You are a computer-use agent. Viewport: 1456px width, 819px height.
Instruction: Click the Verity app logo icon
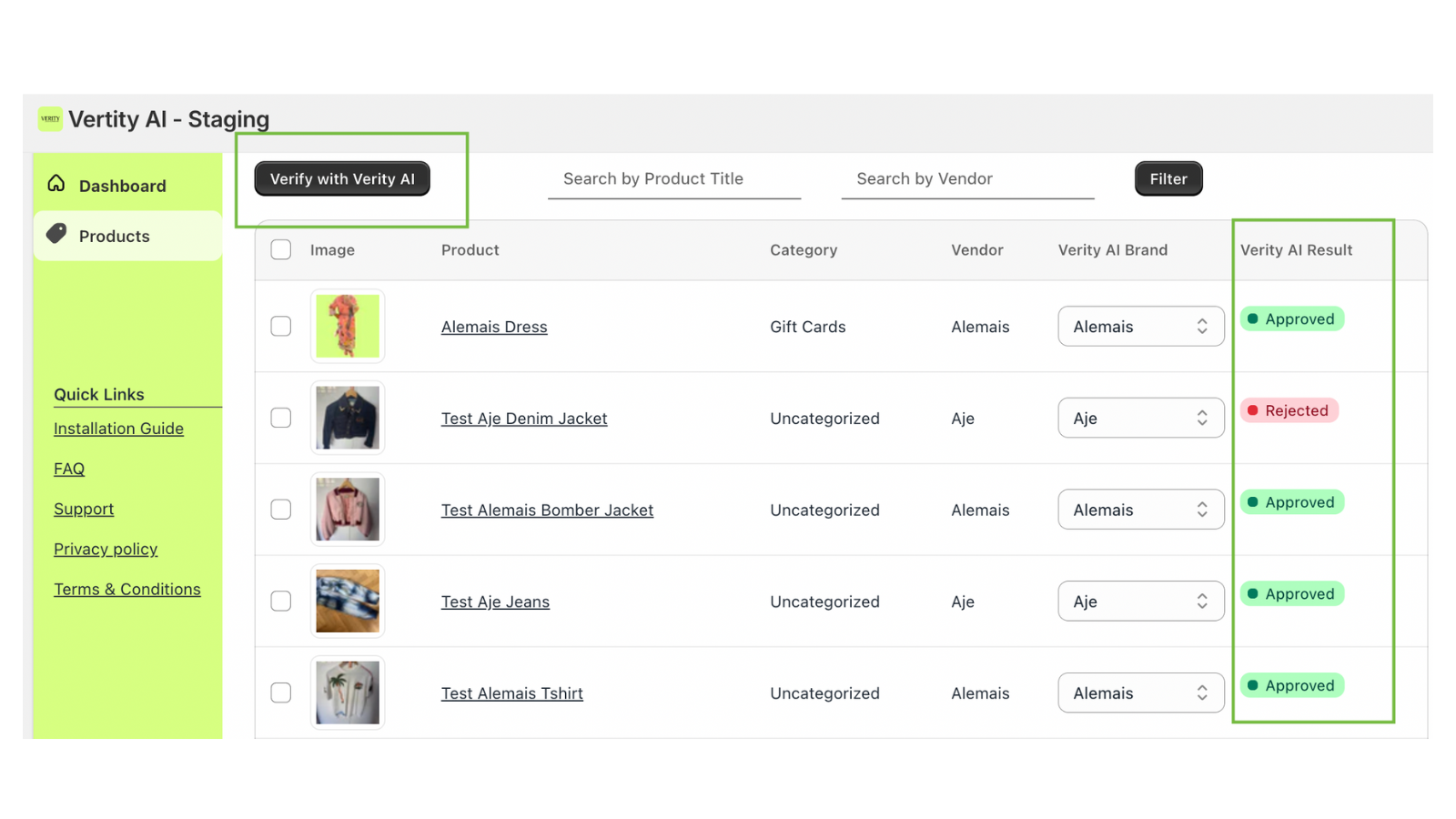pos(50,119)
